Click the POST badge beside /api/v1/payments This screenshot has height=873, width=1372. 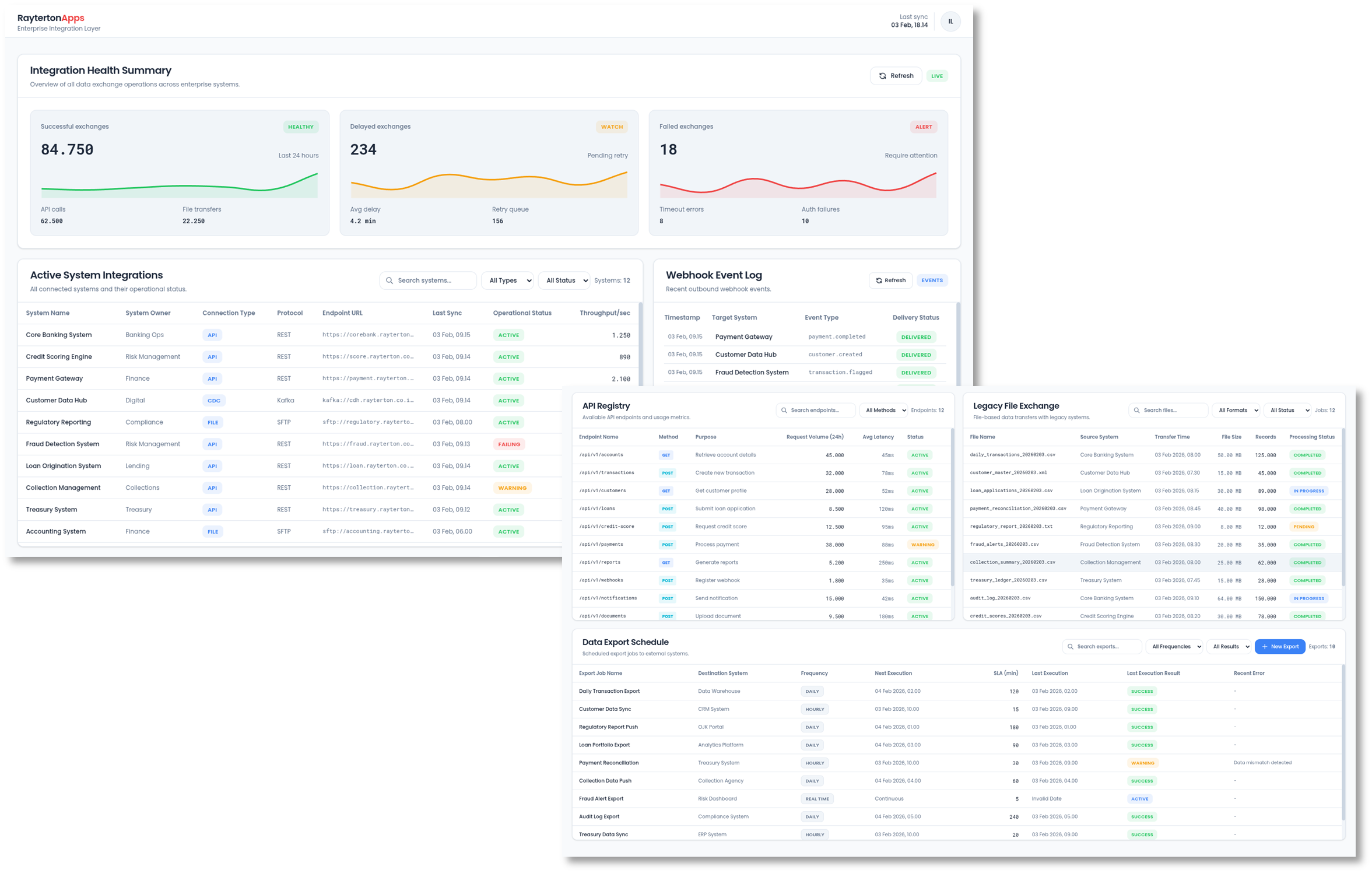[667, 544]
